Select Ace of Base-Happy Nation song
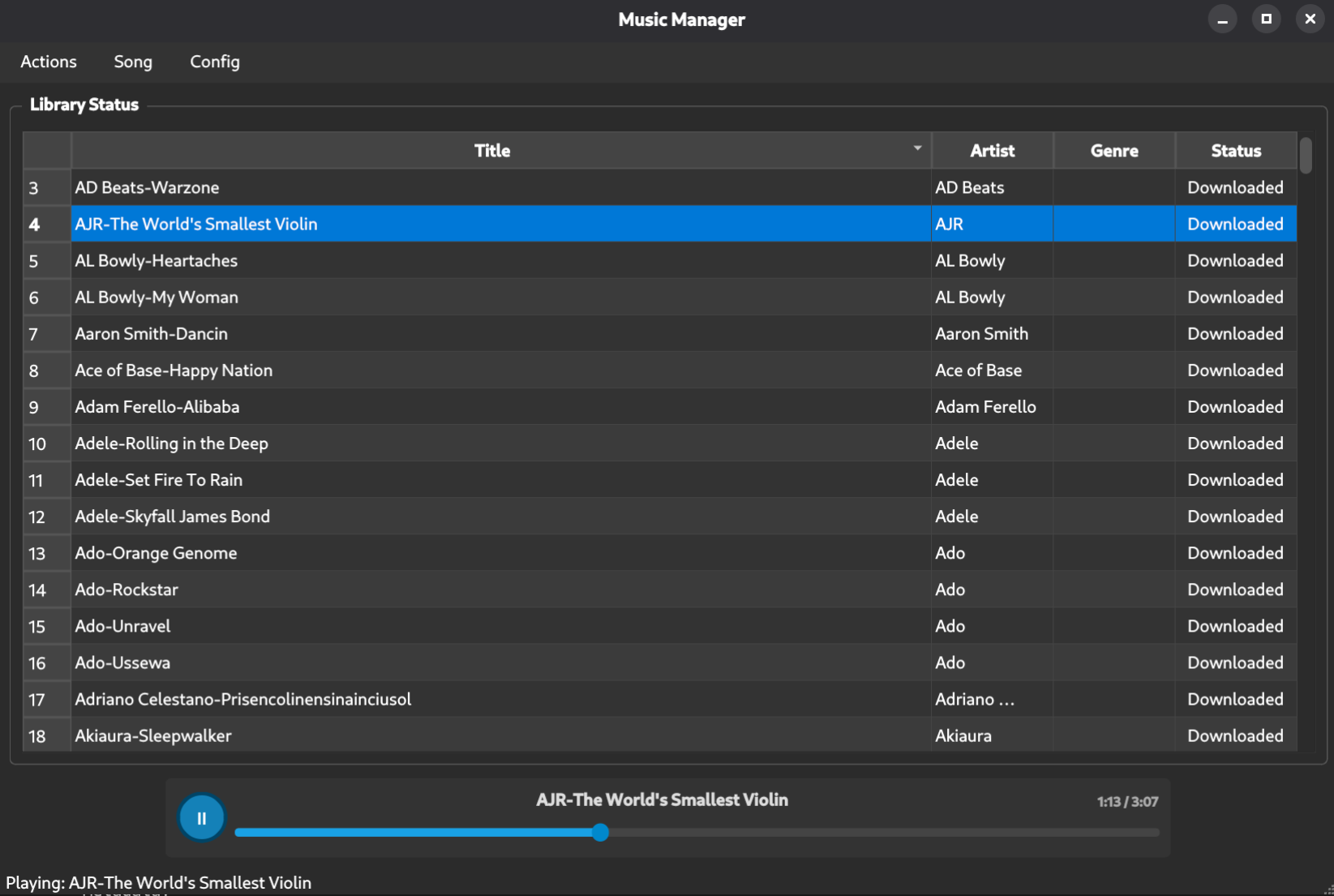Screen dimensions: 1334x896 [x=174, y=371]
